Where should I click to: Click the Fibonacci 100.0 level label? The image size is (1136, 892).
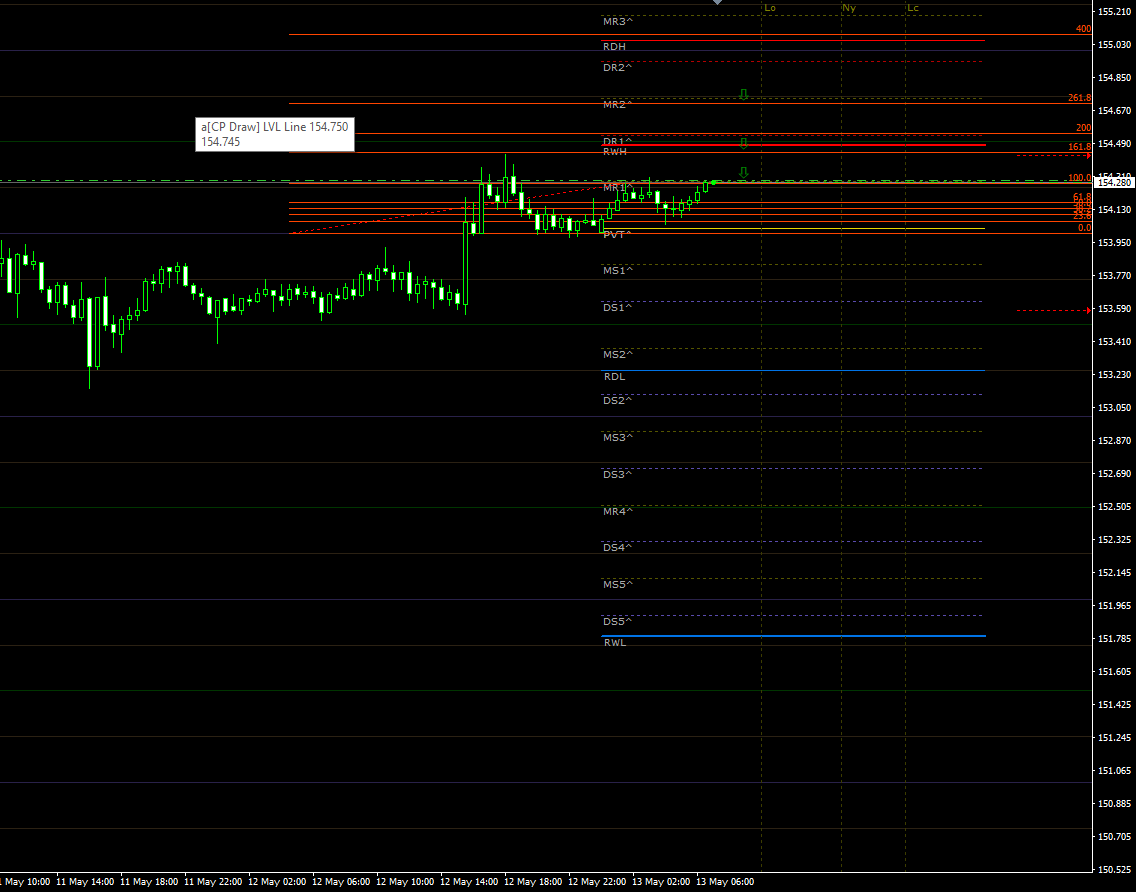pos(1079,178)
